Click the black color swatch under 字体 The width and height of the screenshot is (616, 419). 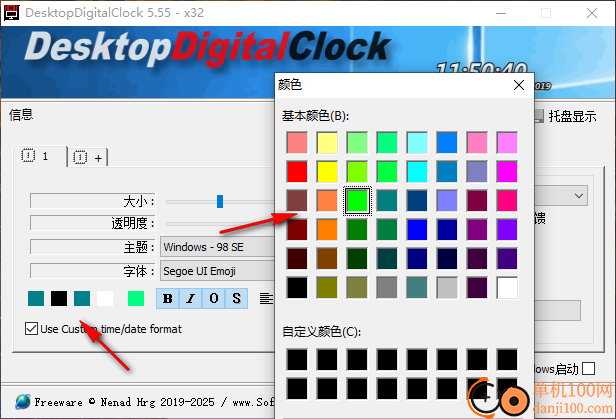(59, 298)
